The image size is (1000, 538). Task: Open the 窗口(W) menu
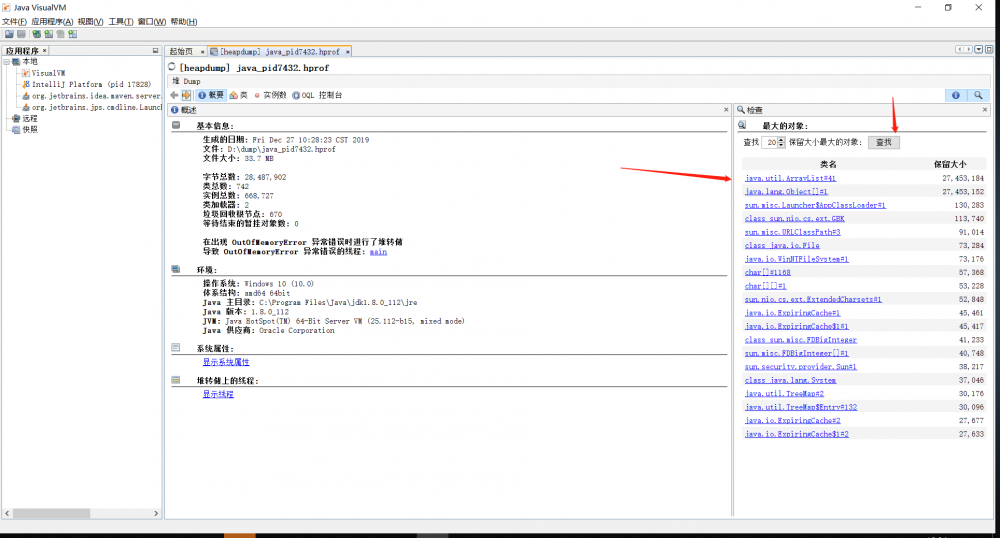[x=152, y=22]
